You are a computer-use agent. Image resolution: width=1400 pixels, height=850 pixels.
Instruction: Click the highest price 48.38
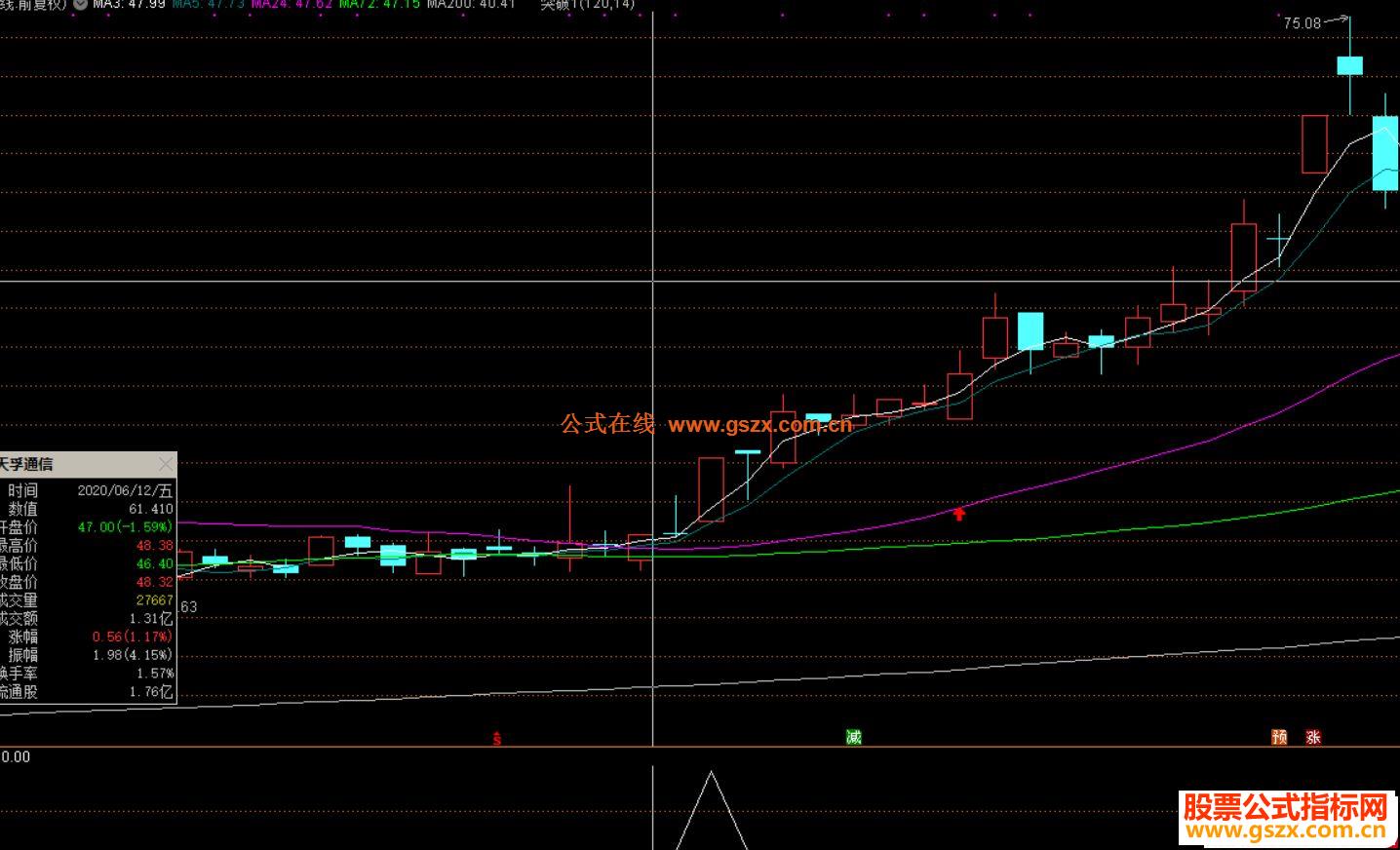tap(154, 546)
